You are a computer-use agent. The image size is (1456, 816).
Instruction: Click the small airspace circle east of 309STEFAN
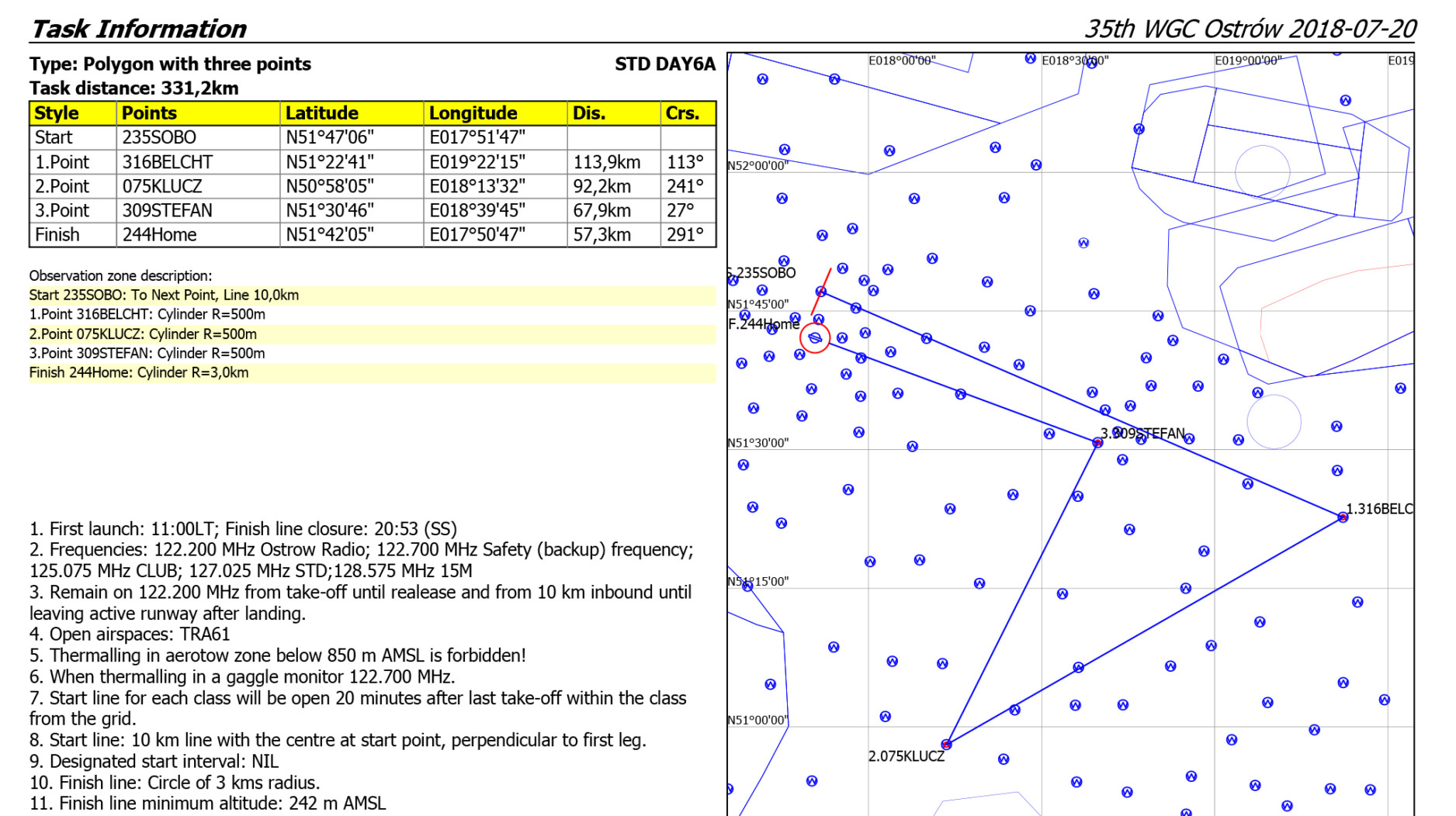point(1274,422)
